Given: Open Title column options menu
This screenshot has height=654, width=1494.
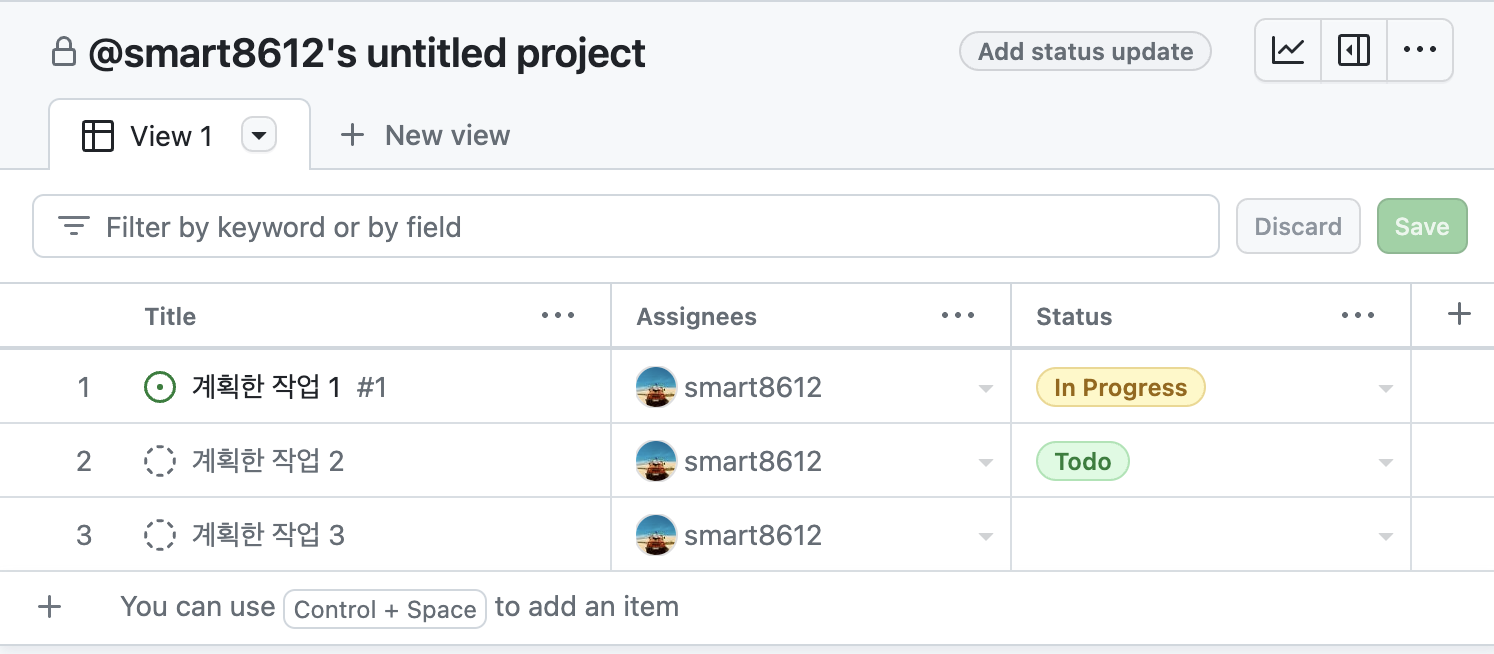Looking at the screenshot, I should point(558,316).
